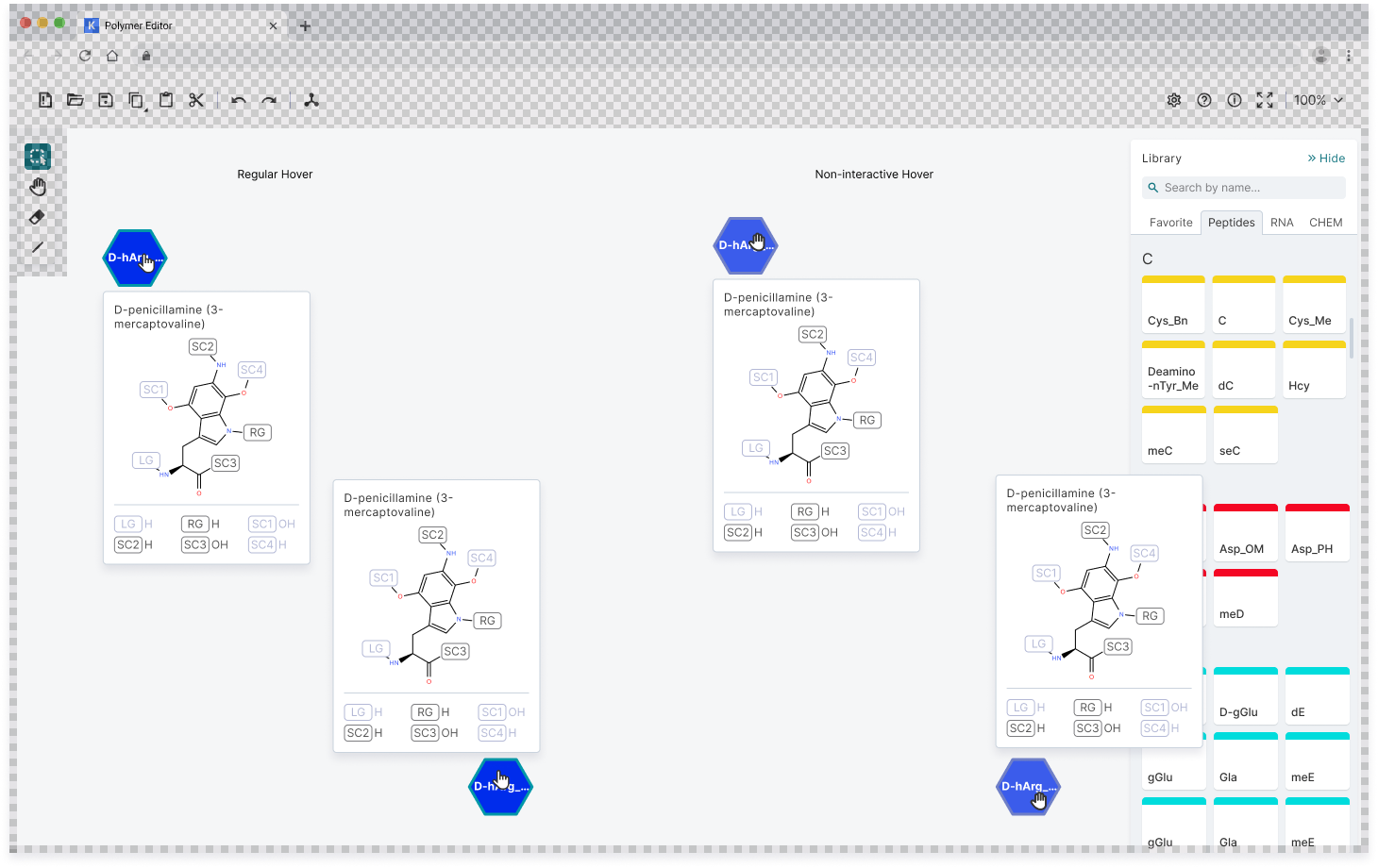Hide the Library panel

(x=1326, y=159)
